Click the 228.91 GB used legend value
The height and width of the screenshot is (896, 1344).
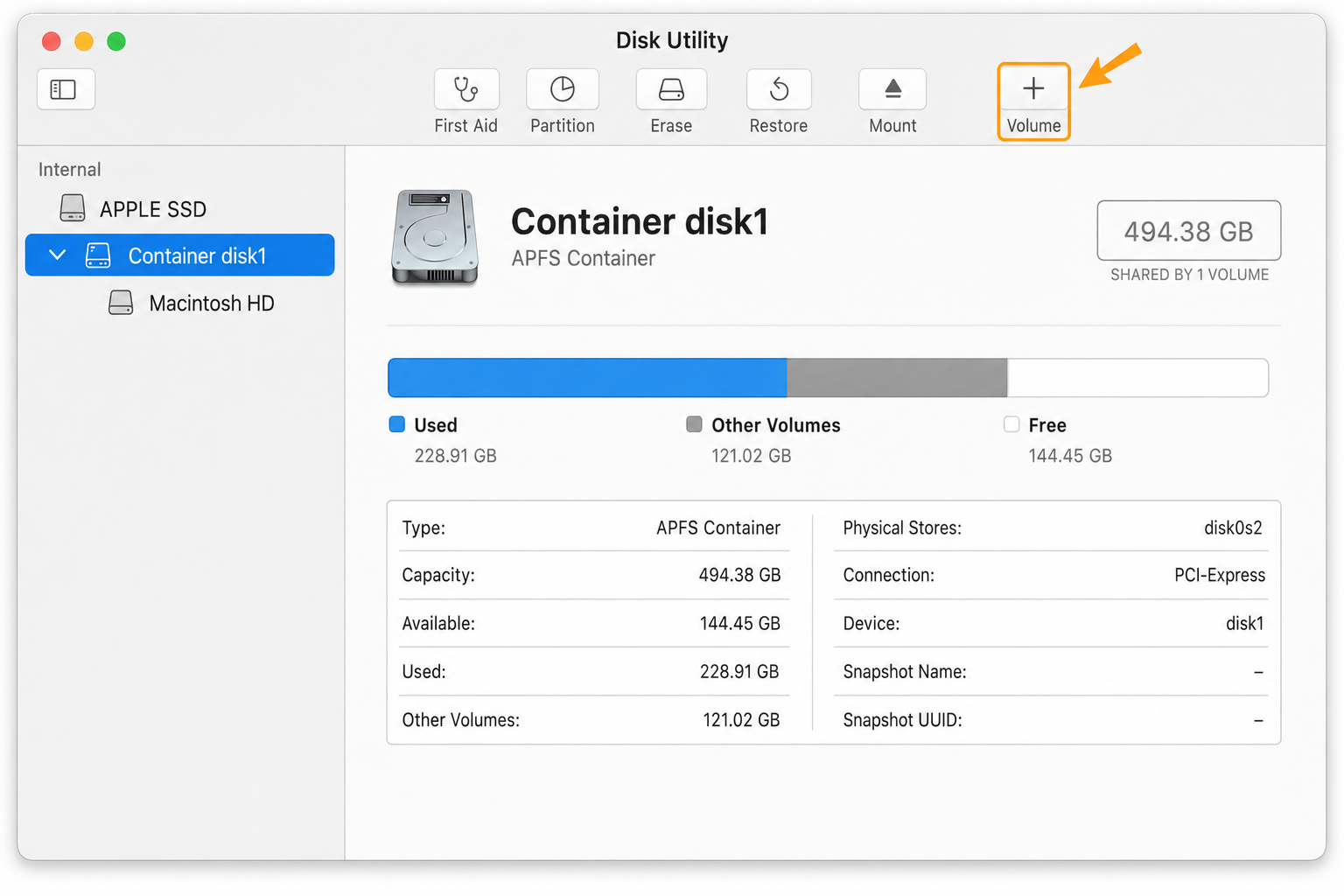tap(455, 456)
